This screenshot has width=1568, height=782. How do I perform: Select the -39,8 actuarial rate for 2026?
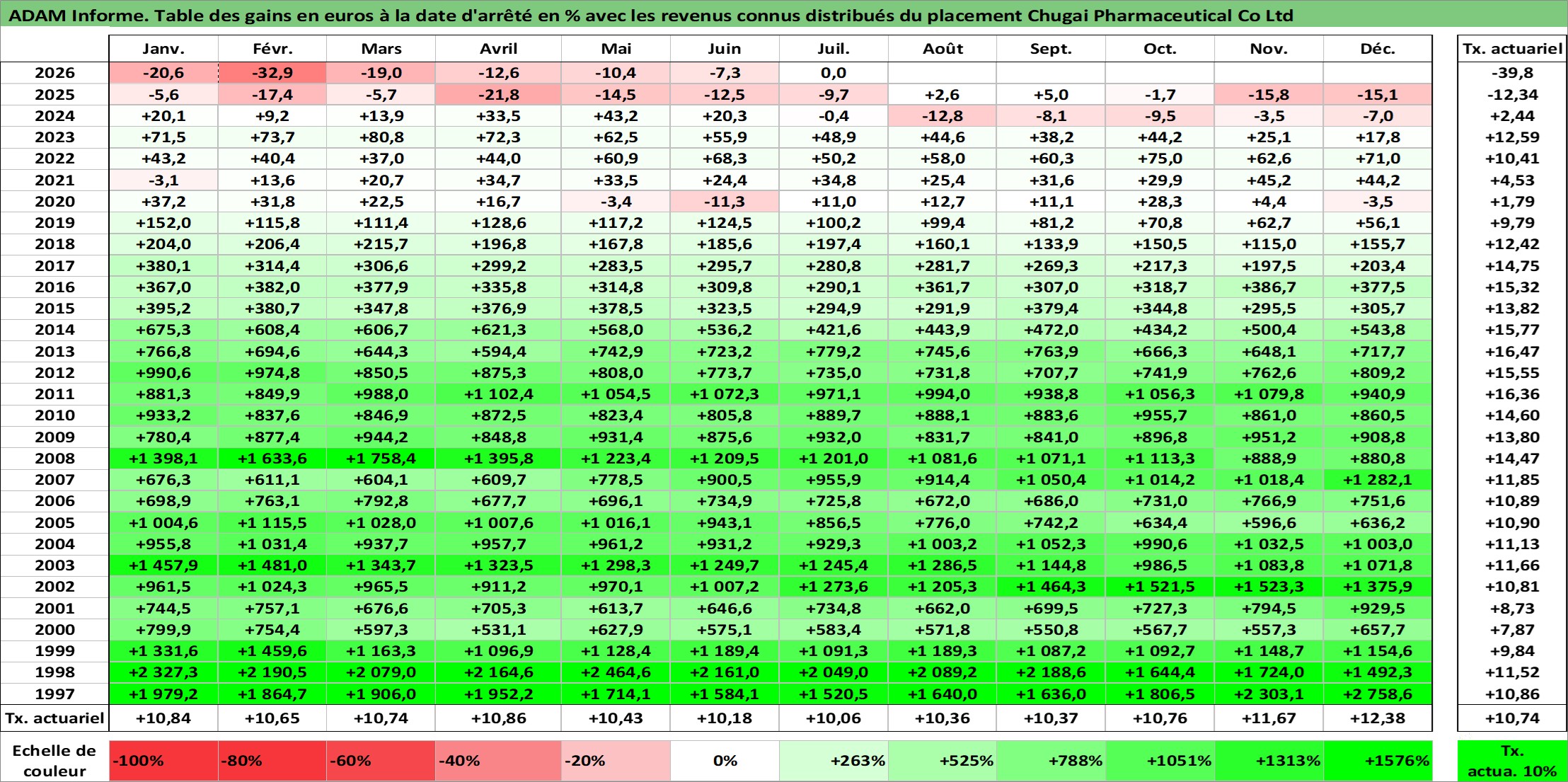1512,73
